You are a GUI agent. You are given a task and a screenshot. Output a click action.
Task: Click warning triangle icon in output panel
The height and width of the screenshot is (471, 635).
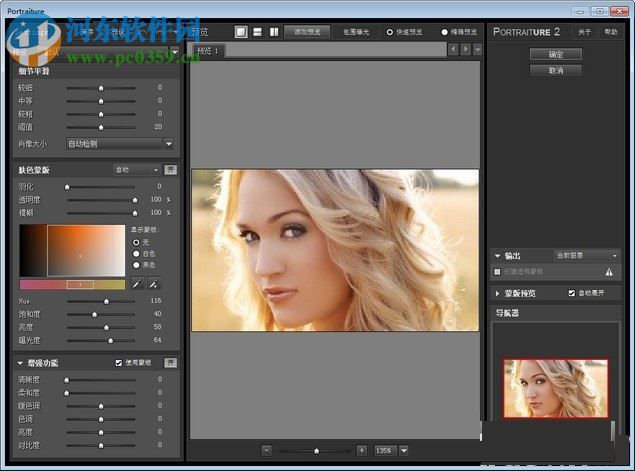pyautogui.click(x=609, y=272)
